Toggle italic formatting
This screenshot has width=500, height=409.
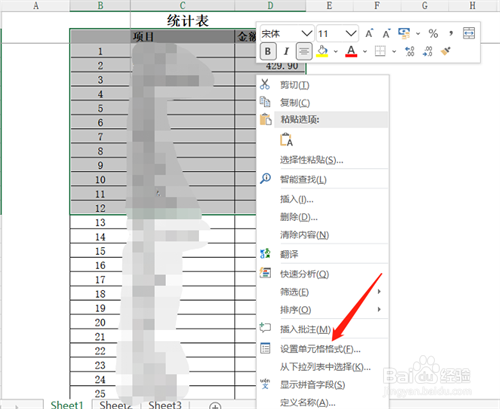[x=286, y=52]
